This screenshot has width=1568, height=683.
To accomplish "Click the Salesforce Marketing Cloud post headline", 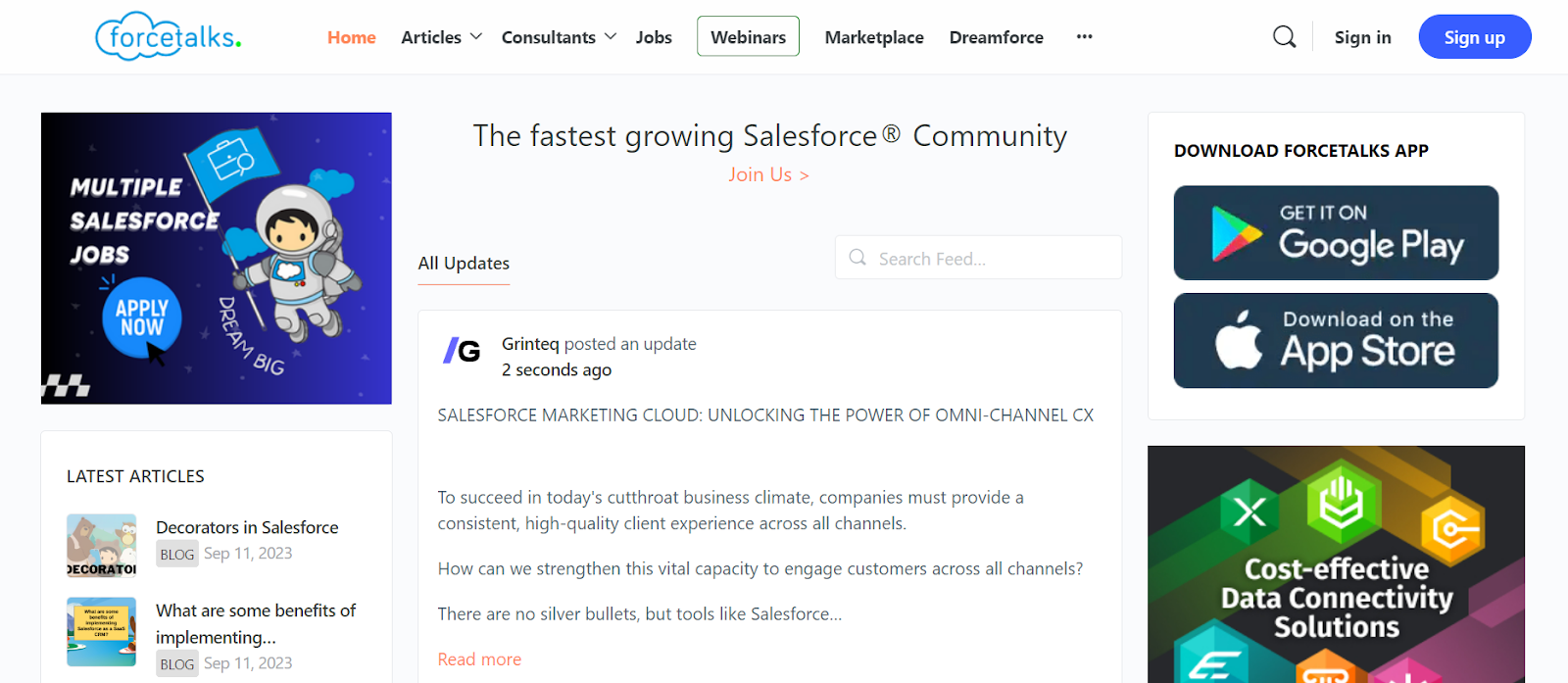I will [x=765, y=415].
